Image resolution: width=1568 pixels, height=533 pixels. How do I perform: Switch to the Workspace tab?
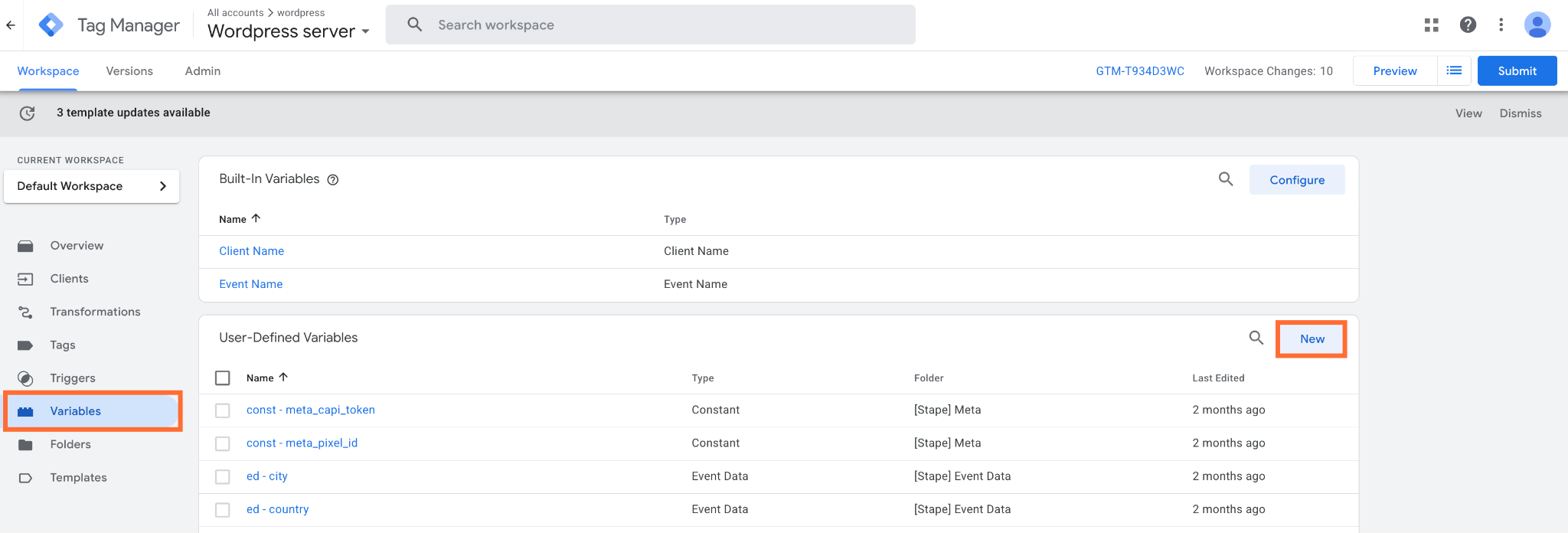tap(48, 70)
